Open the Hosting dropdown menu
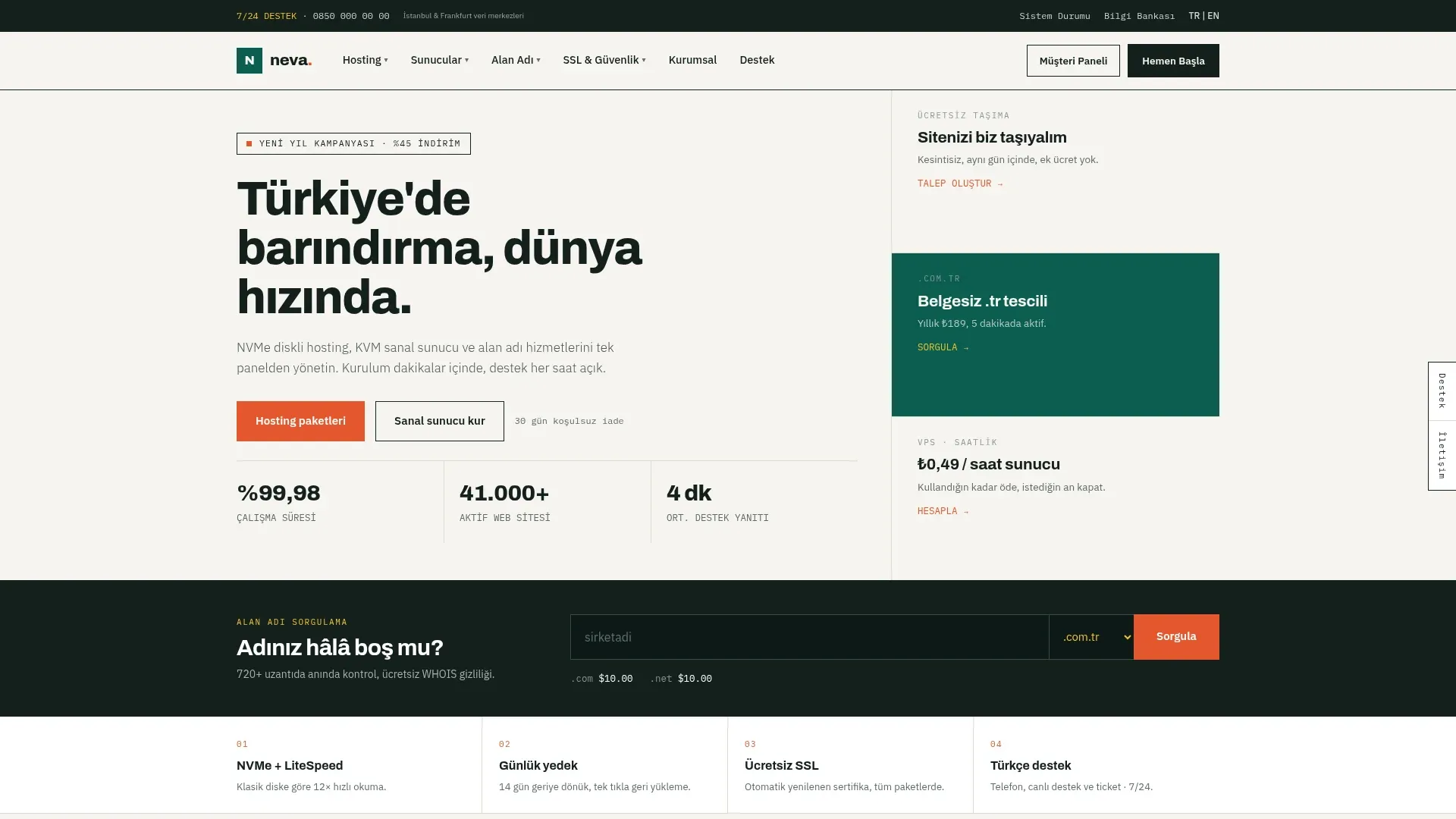The width and height of the screenshot is (1456, 819). point(365,60)
